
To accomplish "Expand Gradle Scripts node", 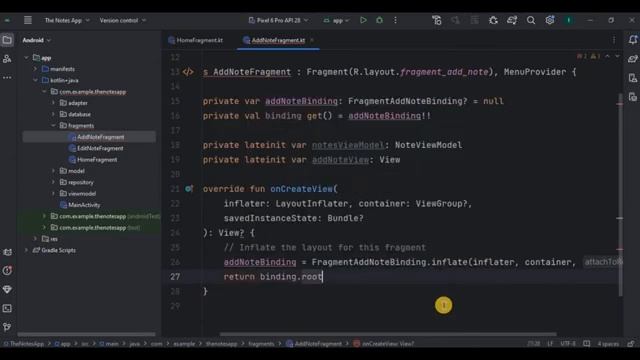I will (x=27, y=250).
